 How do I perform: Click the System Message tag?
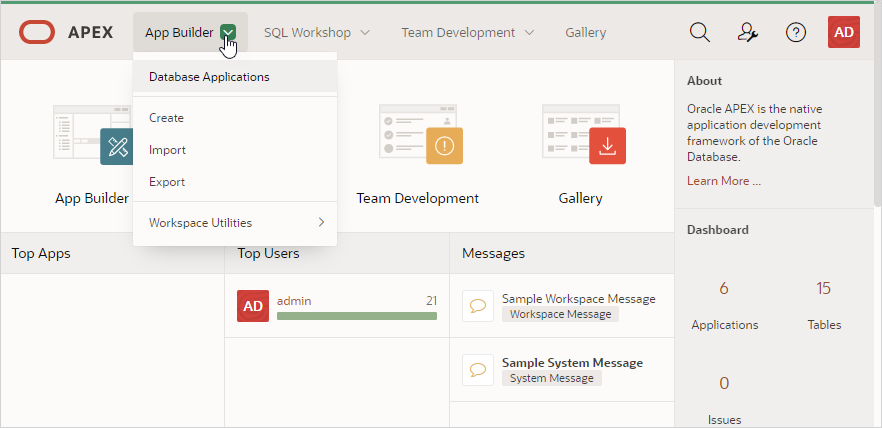coord(552,379)
